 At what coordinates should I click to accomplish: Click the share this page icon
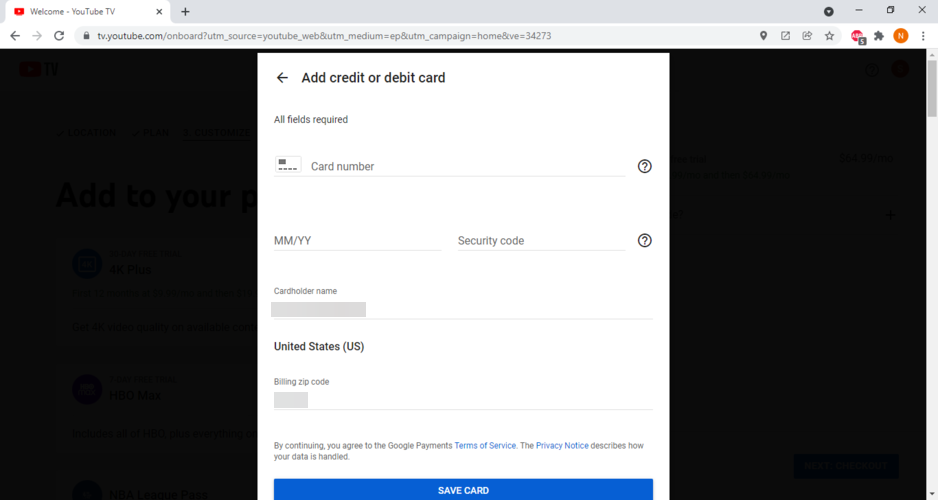click(807, 36)
